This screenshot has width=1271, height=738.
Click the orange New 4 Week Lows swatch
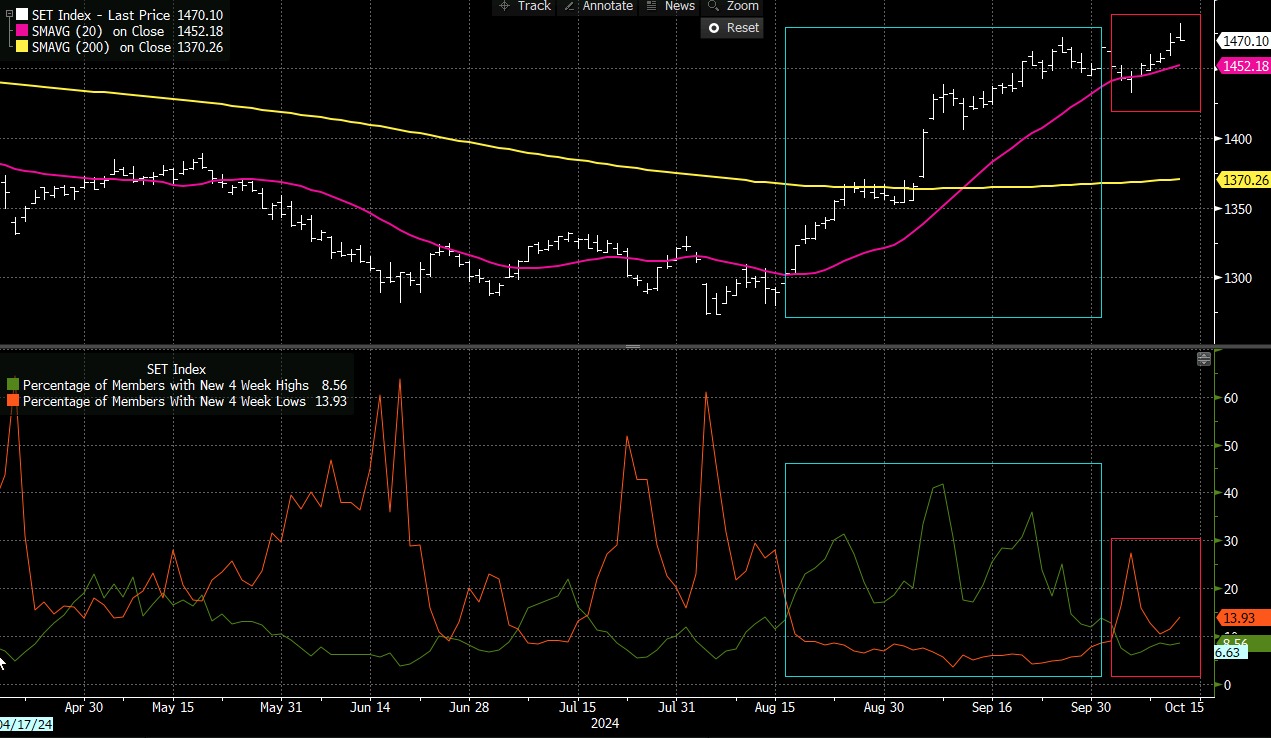pyautogui.click(x=13, y=401)
